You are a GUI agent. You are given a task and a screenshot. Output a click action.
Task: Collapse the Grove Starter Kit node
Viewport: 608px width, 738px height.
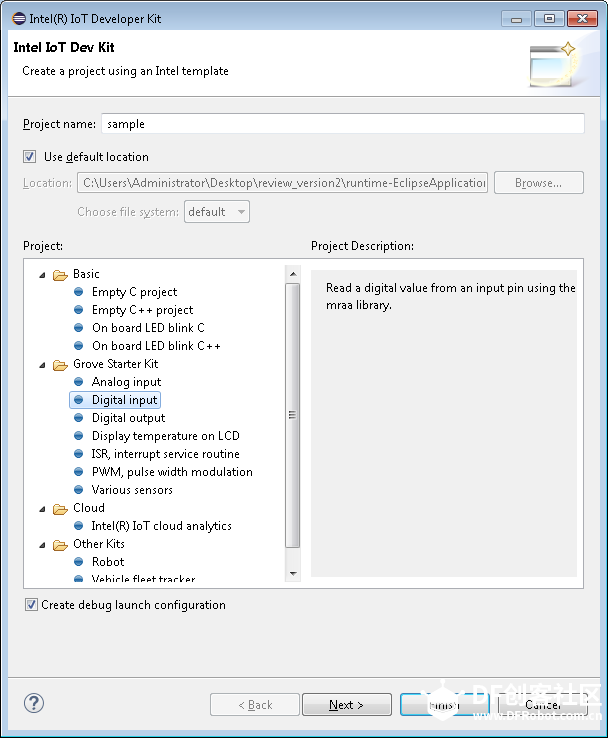tap(42, 365)
